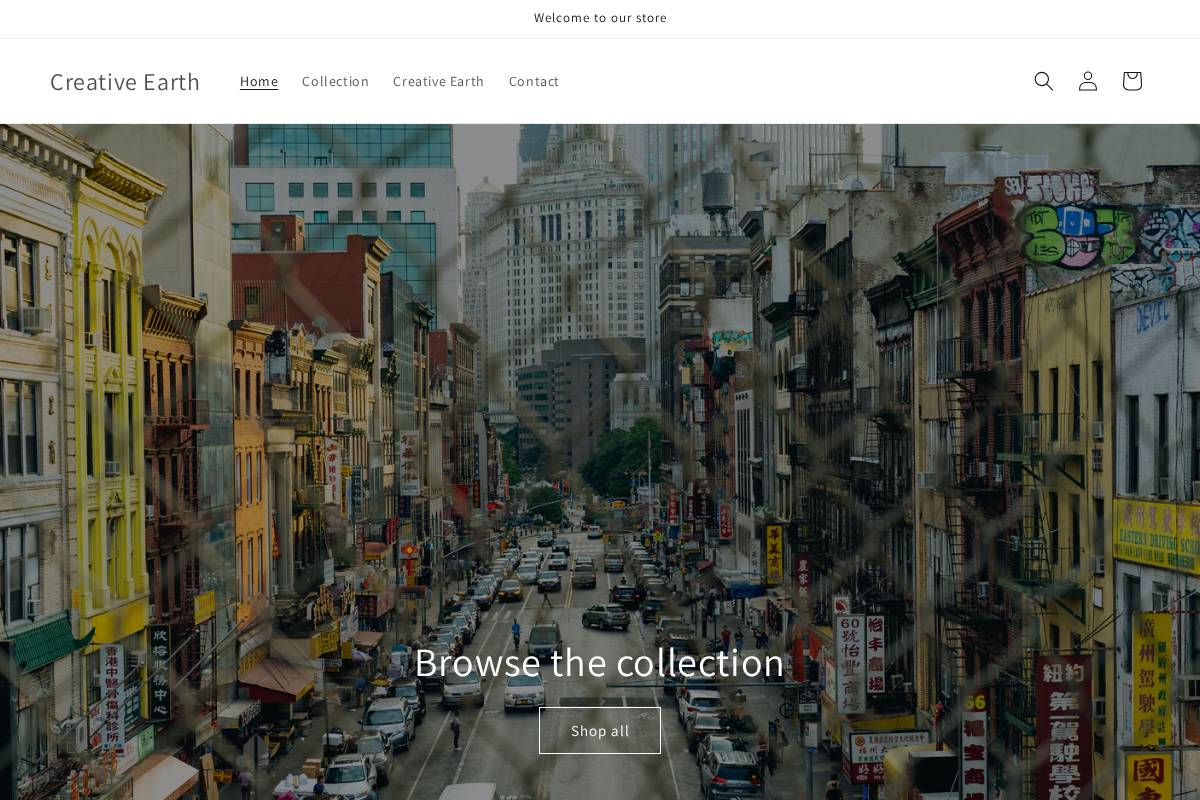Viewport: 1200px width, 800px height.
Task: Click the Shop all button
Action: pos(600,730)
